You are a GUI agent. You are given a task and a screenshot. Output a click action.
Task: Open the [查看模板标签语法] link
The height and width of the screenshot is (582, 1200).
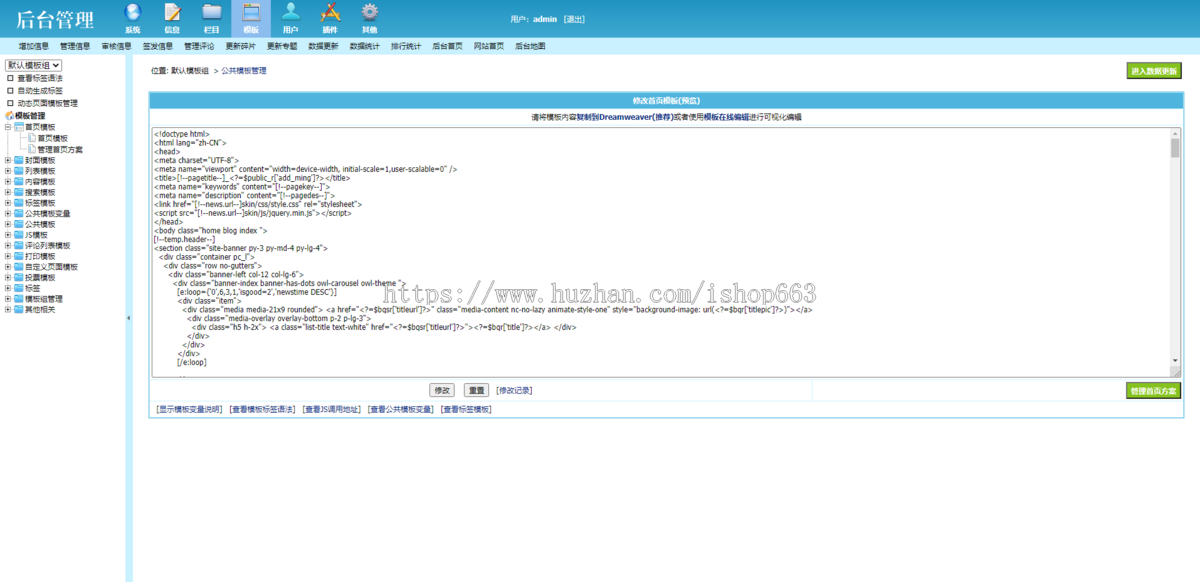[262, 409]
